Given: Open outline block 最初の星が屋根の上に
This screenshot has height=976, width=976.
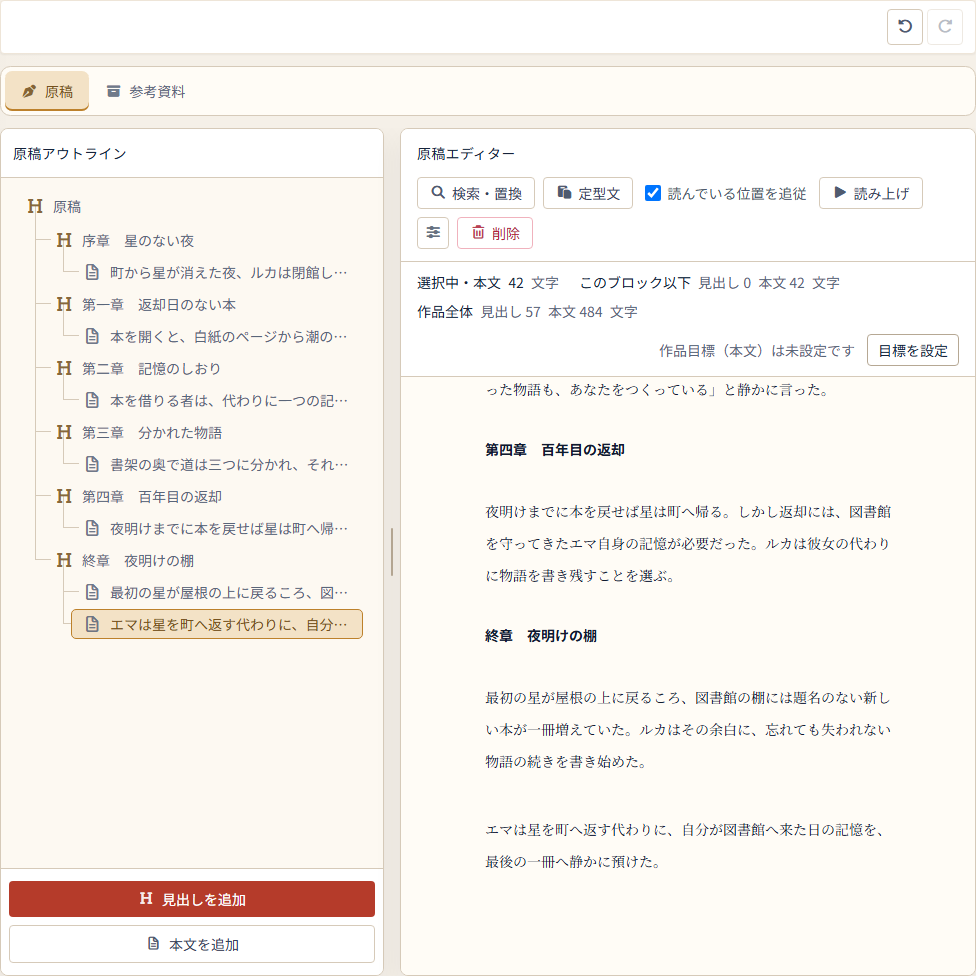Looking at the screenshot, I should [x=217, y=593].
